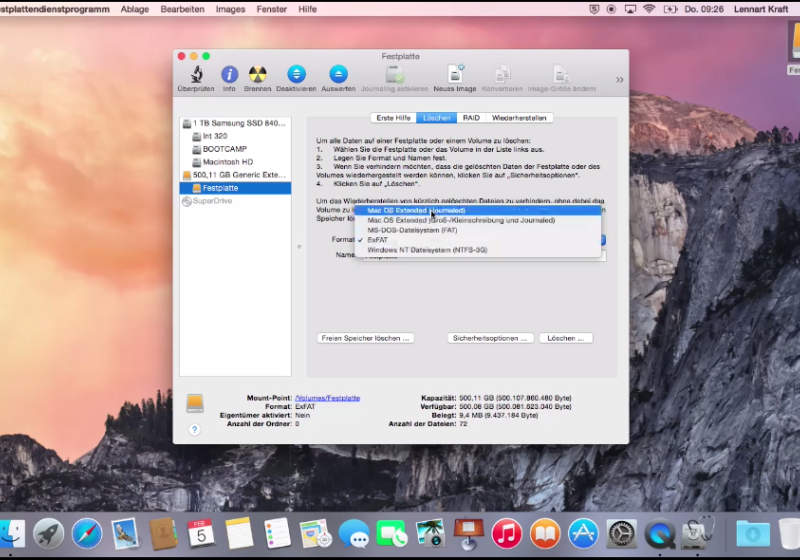Pick Windows NT Dateisystem (NTFS-3G) option
The height and width of the screenshot is (560, 800).
[425, 250]
